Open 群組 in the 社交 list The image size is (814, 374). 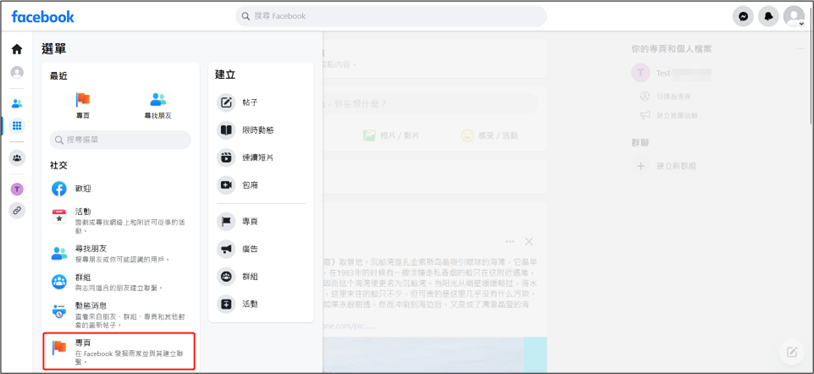tap(120, 282)
